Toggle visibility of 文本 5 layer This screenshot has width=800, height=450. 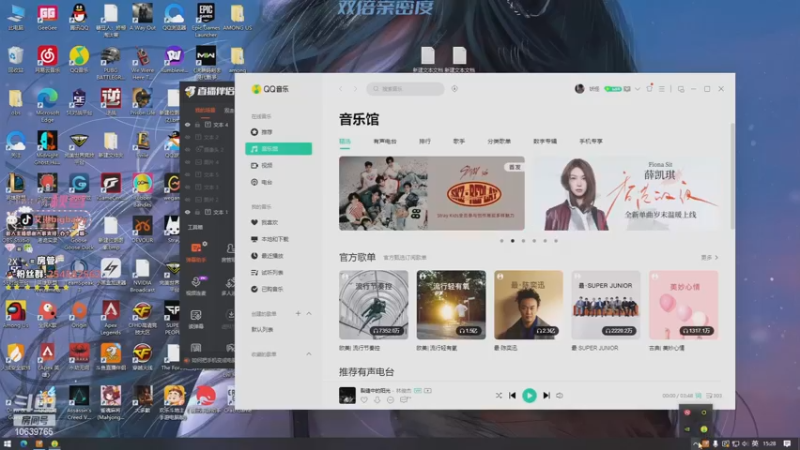[x=188, y=174]
